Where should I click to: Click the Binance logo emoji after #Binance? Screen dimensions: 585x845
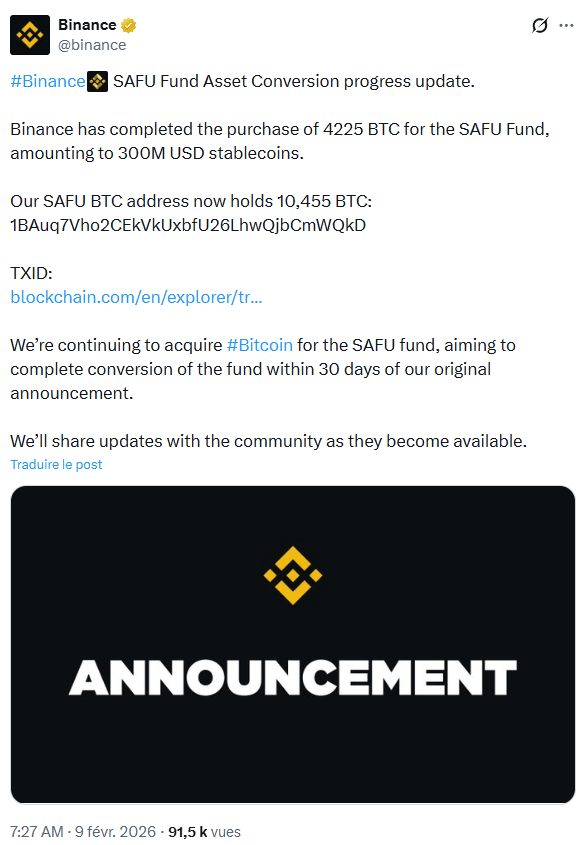pos(96,81)
